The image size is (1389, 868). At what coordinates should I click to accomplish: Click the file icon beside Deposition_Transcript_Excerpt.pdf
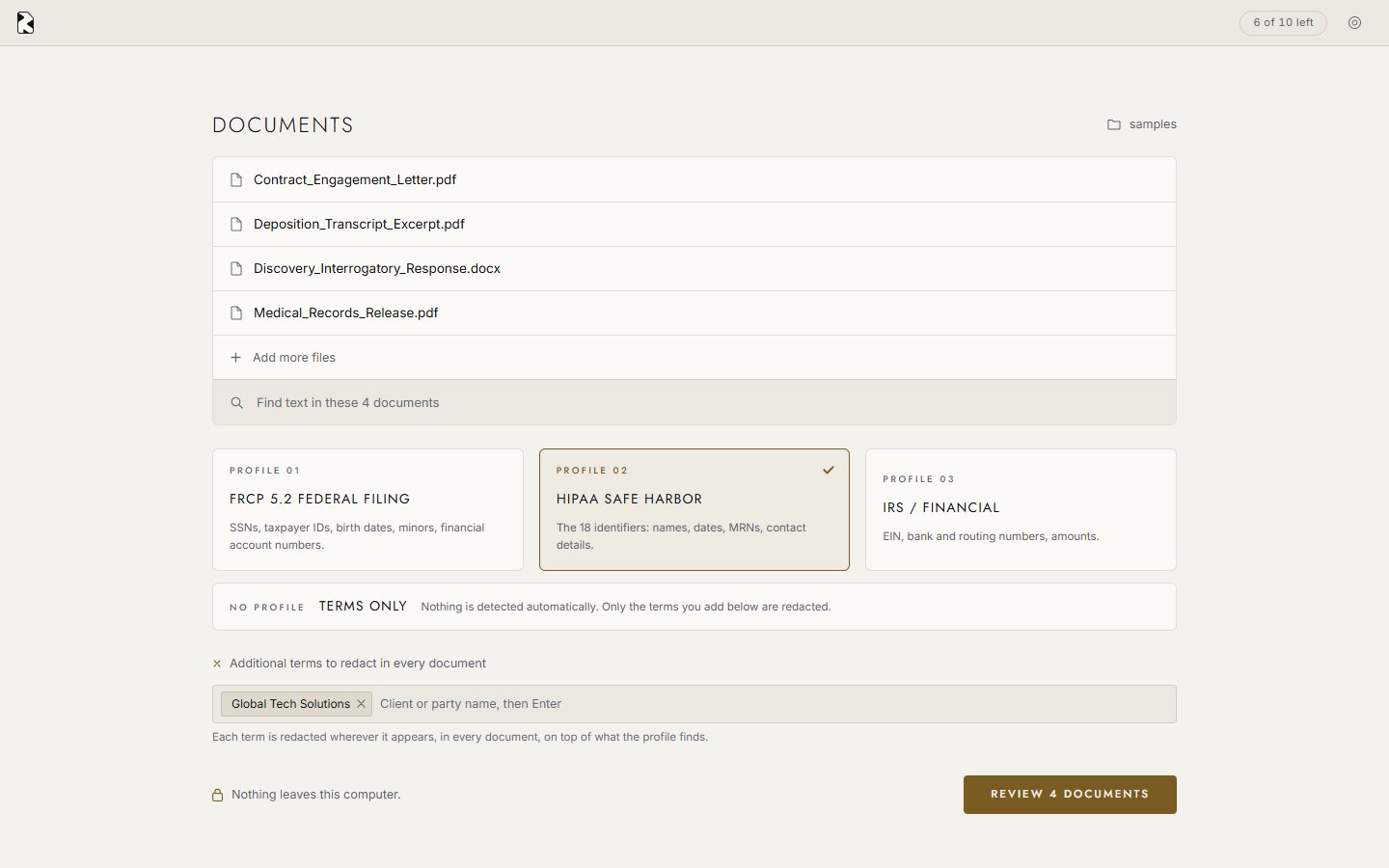pos(236,224)
